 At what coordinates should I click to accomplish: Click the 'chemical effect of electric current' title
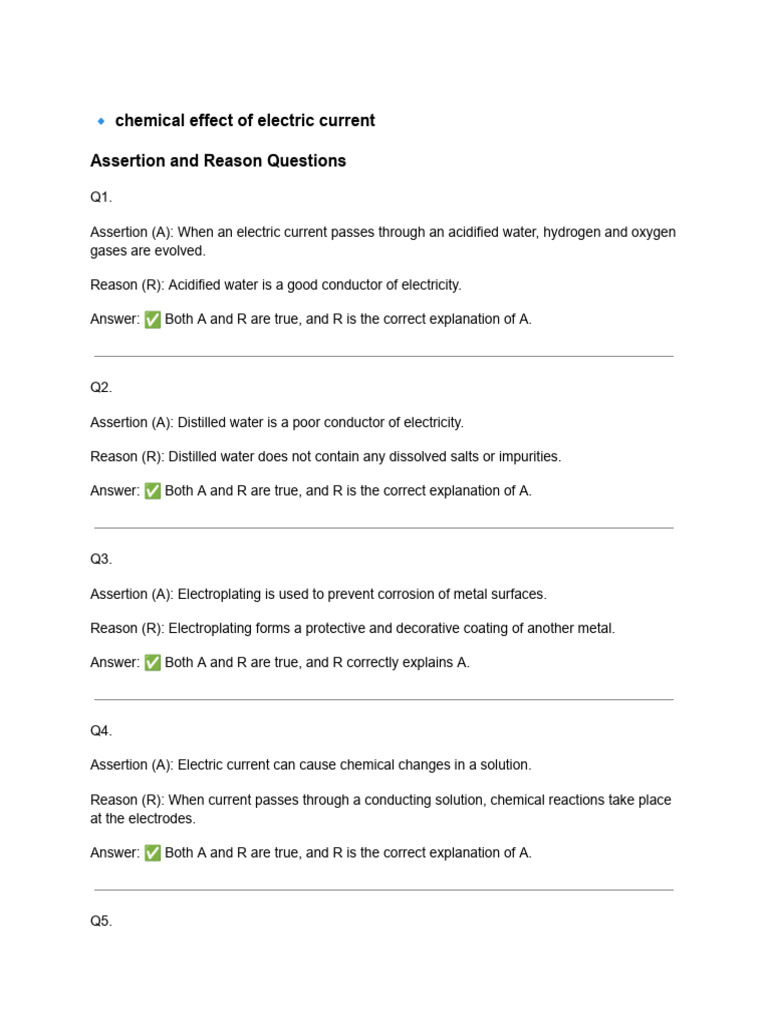pyautogui.click(x=245, y=121)
